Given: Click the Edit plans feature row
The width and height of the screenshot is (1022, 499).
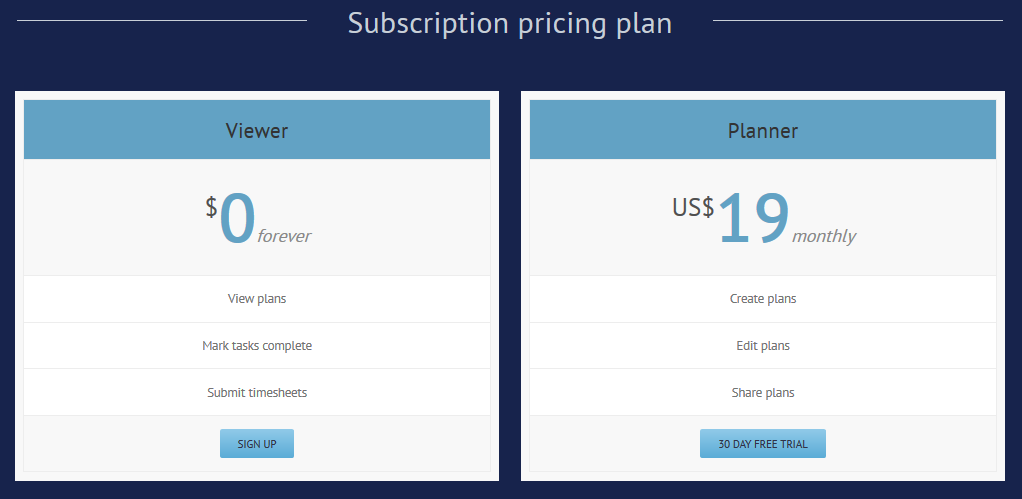Looking at the screenshot, I should tap(763, 346).
